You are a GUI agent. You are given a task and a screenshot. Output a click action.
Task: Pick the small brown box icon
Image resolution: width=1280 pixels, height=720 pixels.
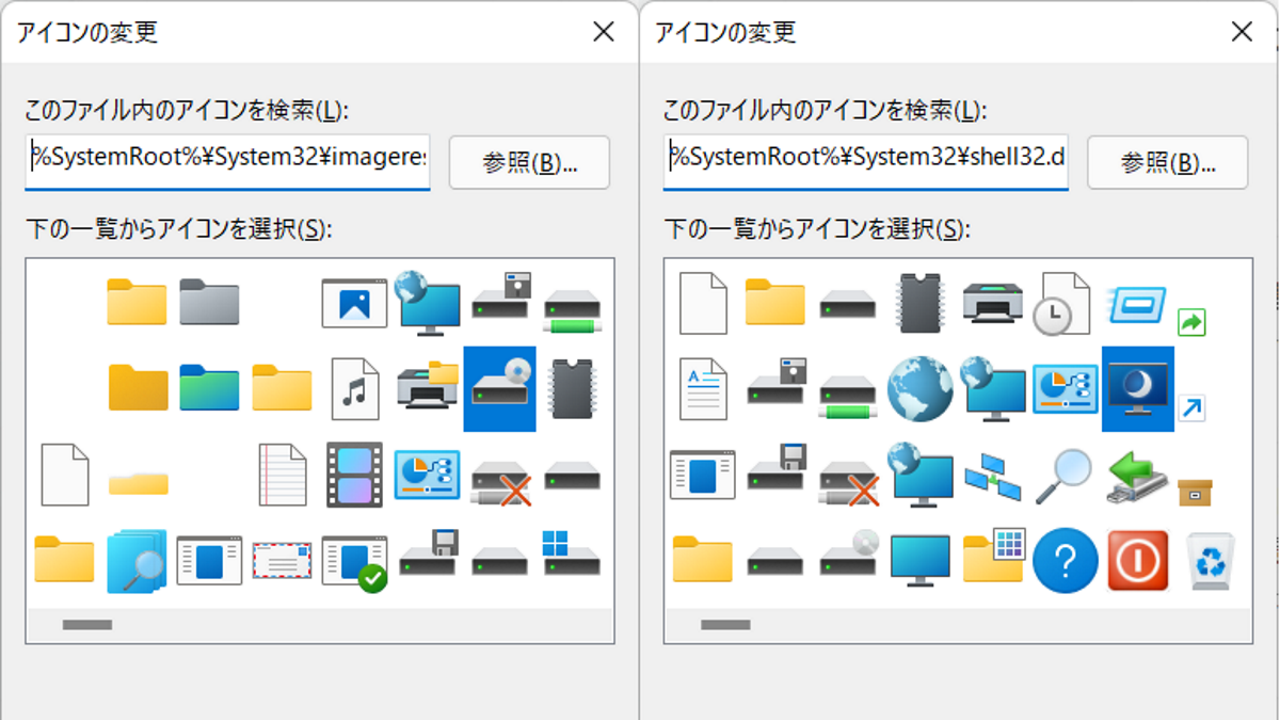[x=1195, y=493]
